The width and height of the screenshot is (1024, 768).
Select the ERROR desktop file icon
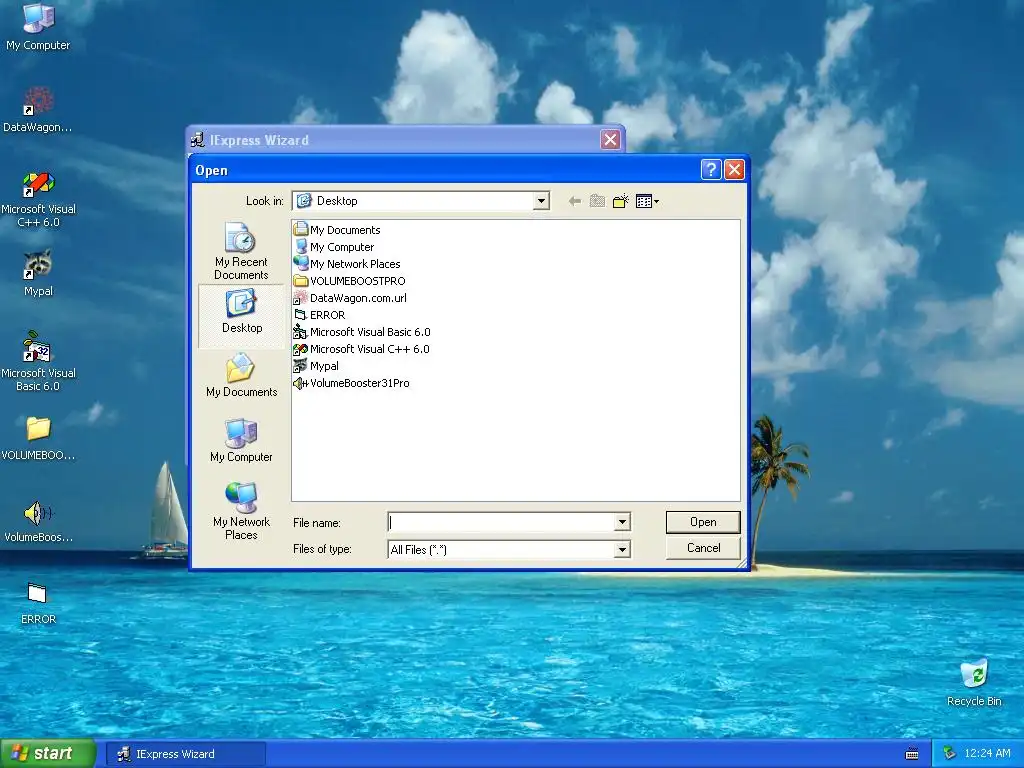[38, 603]
